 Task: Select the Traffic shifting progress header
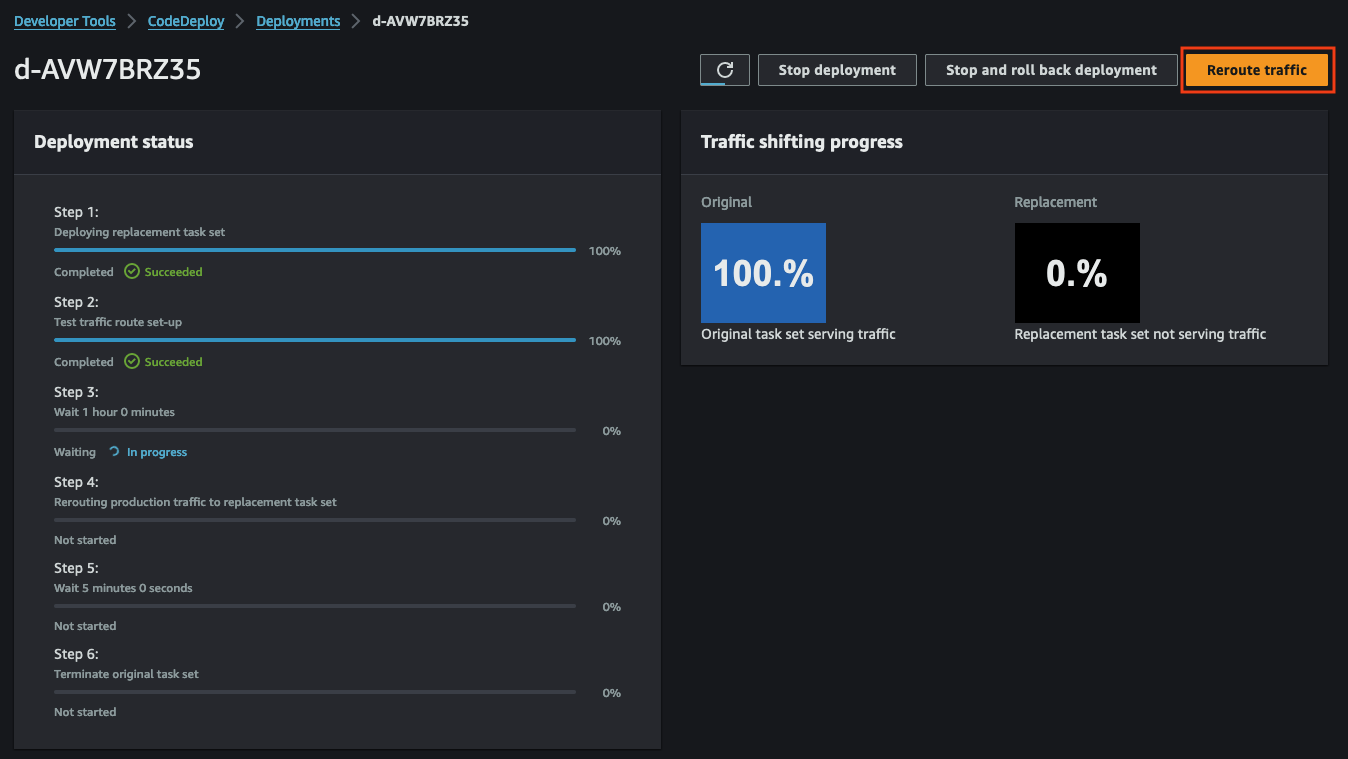click(x=801, y=141)
